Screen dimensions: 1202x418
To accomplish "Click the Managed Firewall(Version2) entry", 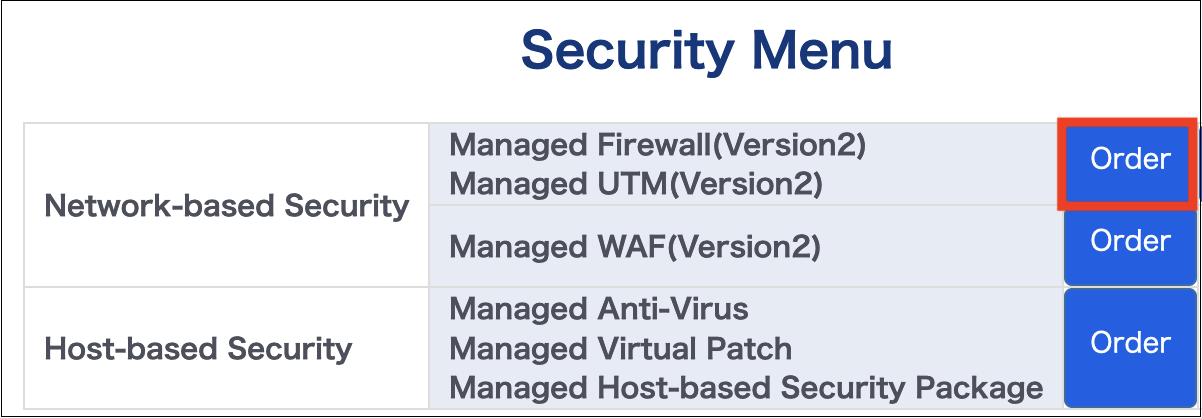I will 657,145.
